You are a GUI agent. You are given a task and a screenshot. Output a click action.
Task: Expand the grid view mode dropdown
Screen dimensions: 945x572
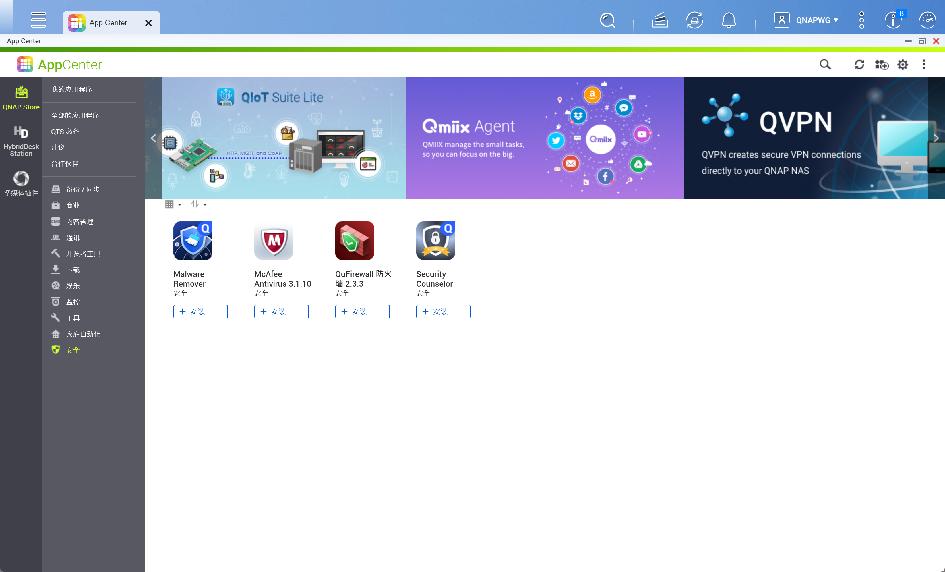click(172, 204)
